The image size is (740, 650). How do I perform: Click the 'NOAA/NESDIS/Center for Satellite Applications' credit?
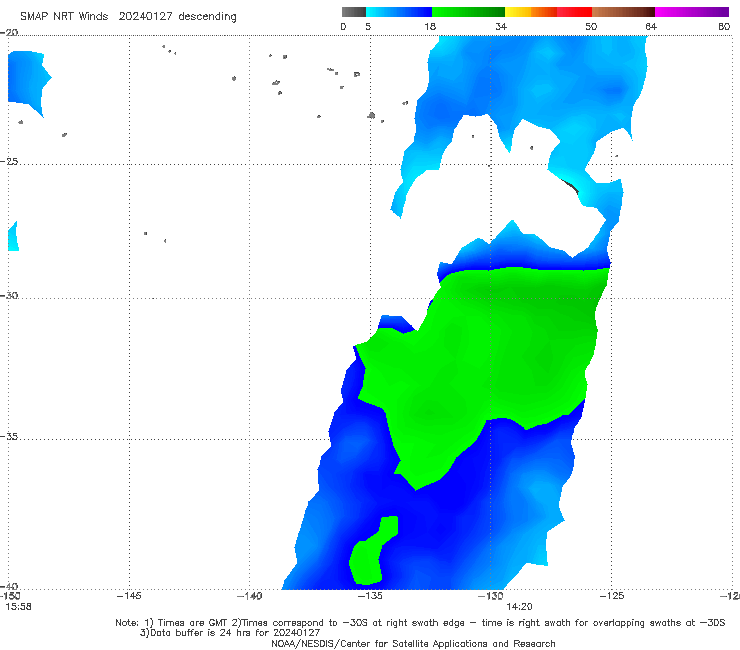click(x=413, y=643)
